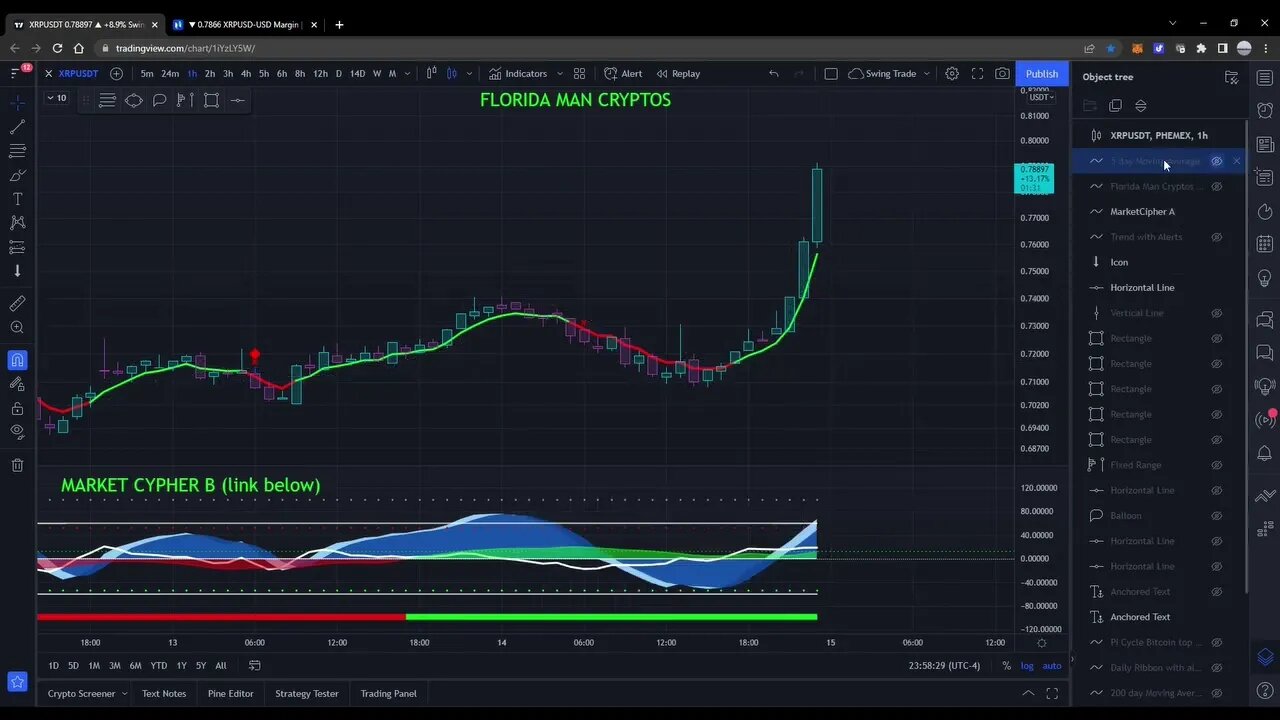Click the XRPUSDT symbol search field
Screen dimensions: 1280x720
78,73
